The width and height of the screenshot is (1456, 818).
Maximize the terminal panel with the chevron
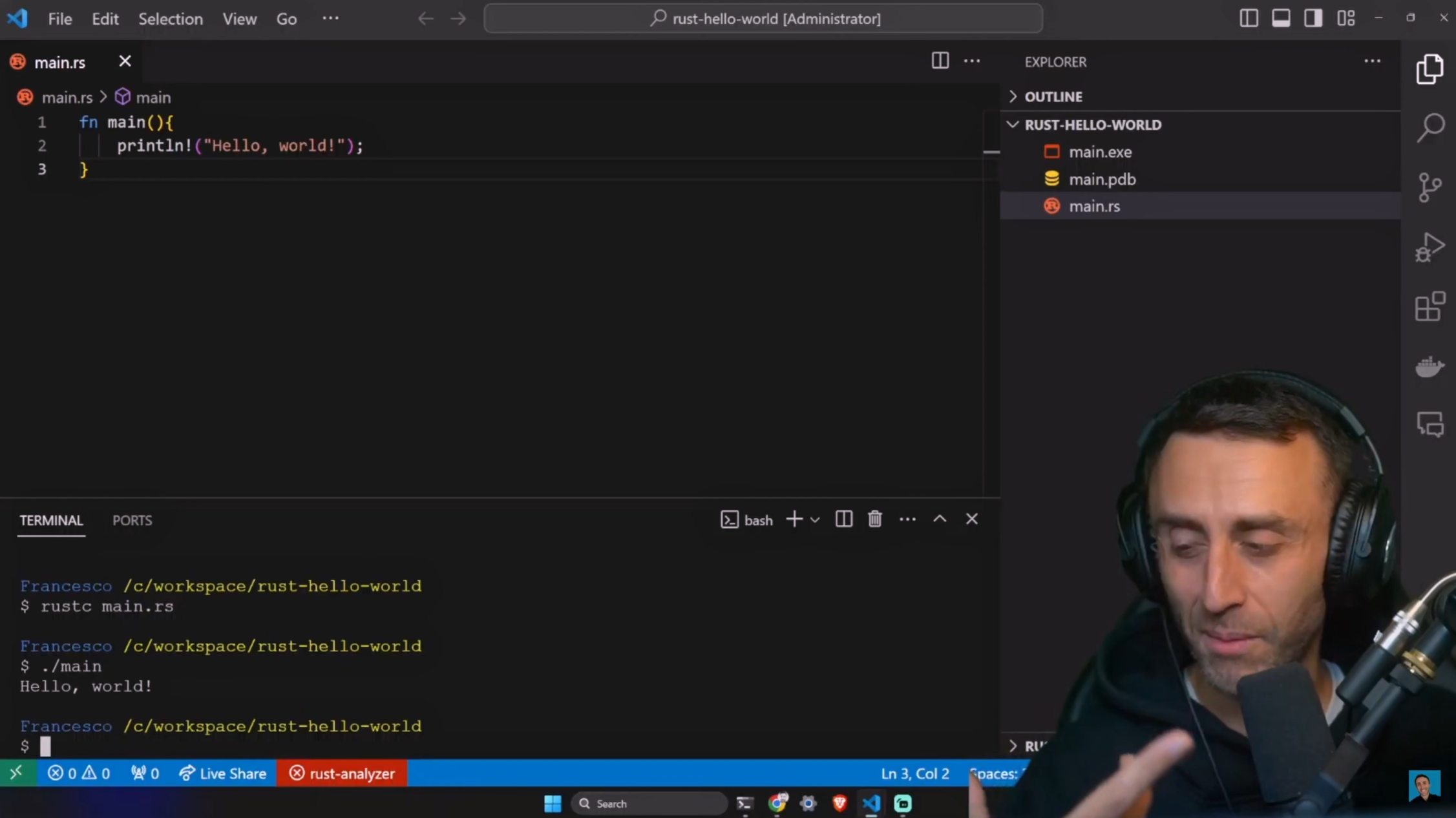coord(940,519)
